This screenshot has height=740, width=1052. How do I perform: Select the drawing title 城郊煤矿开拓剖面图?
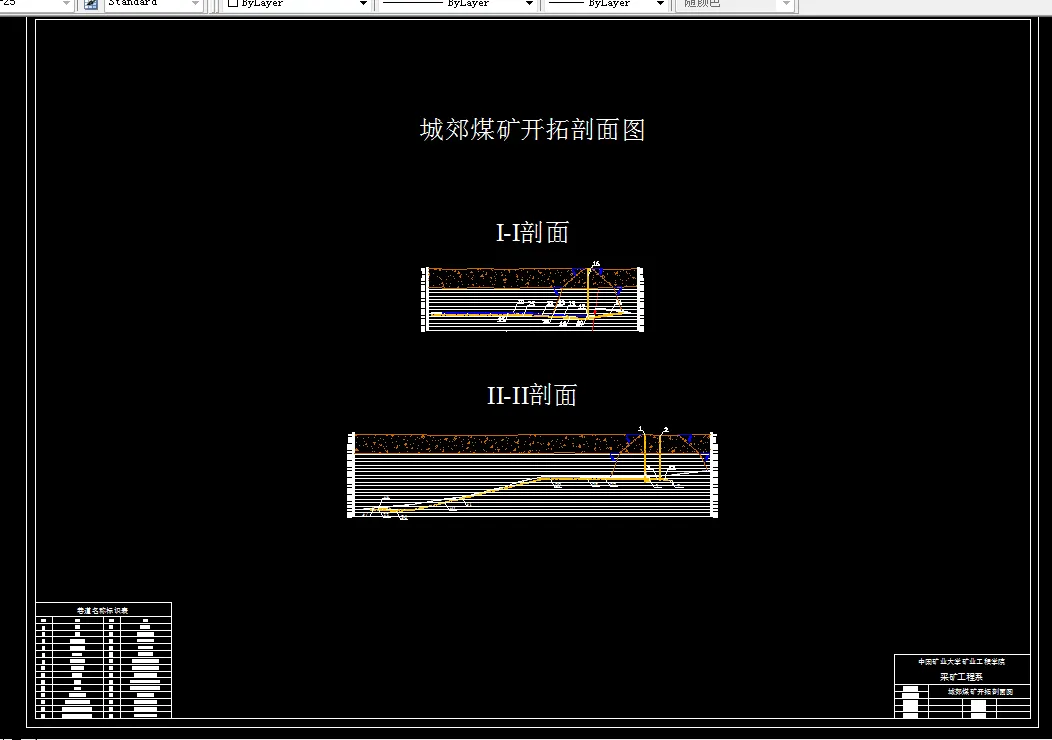(532, 129)
